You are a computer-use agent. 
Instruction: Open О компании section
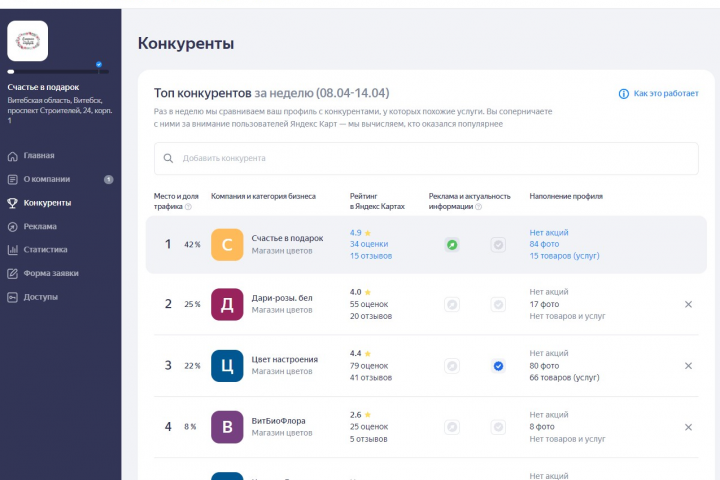click(47, 179)
